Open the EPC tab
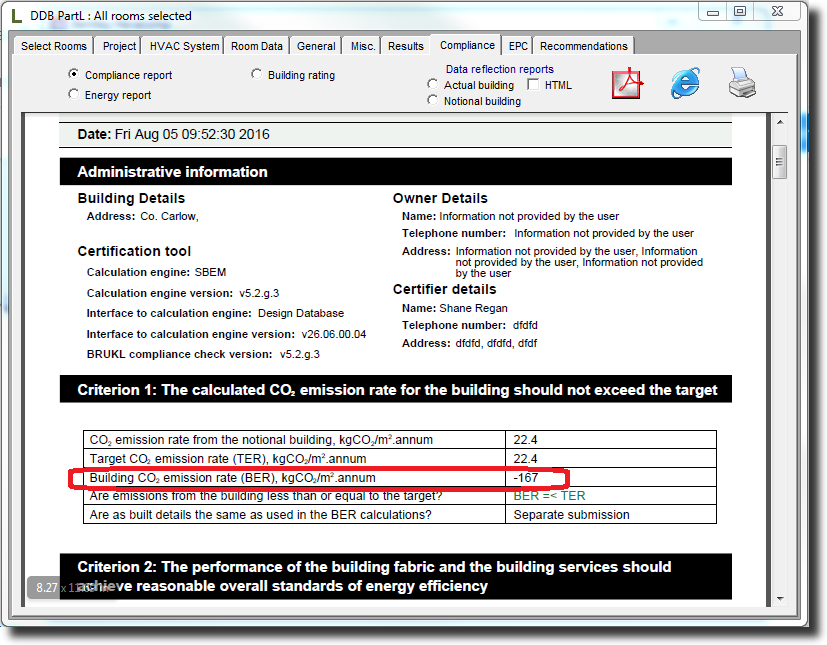This screenshot has height=645, width=827. tap(518, 46)
